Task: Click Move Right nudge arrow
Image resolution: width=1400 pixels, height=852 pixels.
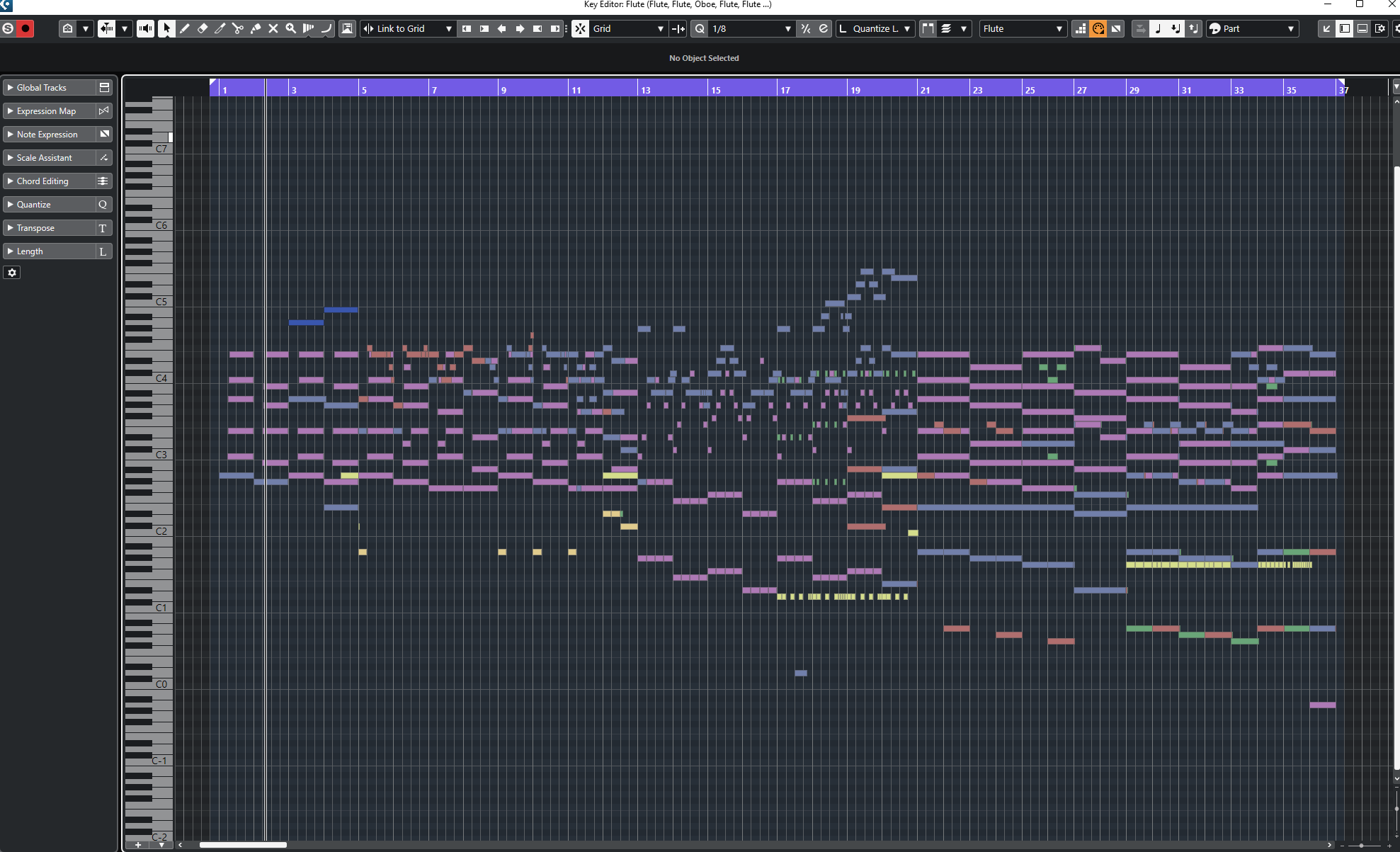Action: tap(520, 28)
